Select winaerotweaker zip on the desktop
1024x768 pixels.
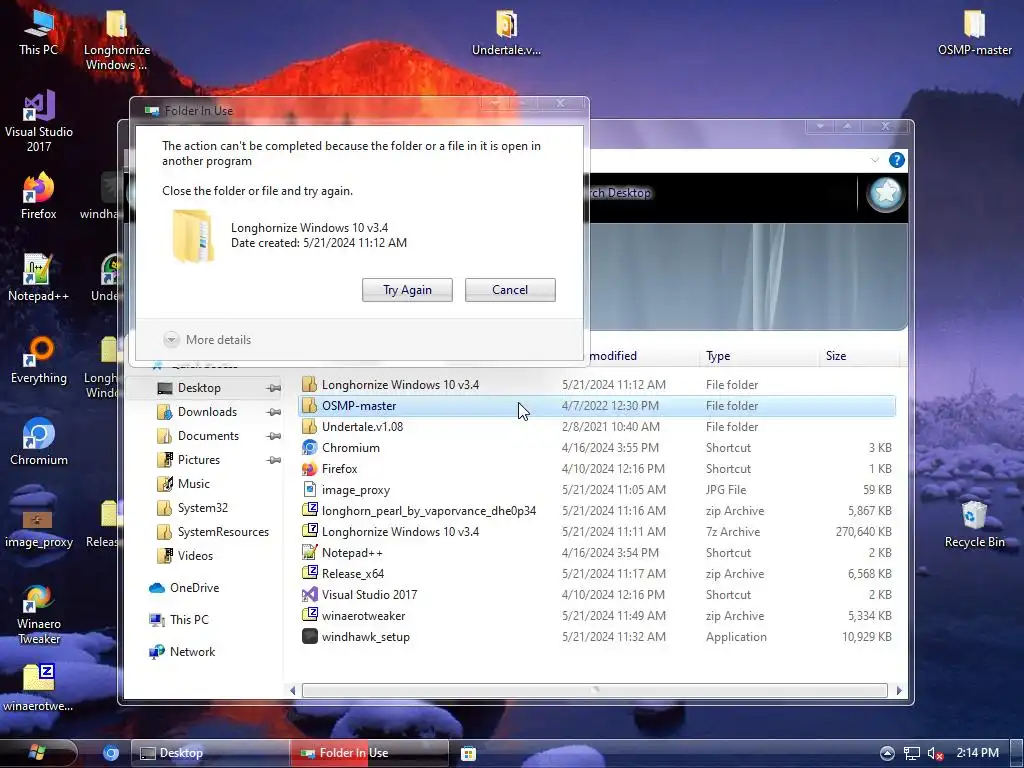[39, 687]
